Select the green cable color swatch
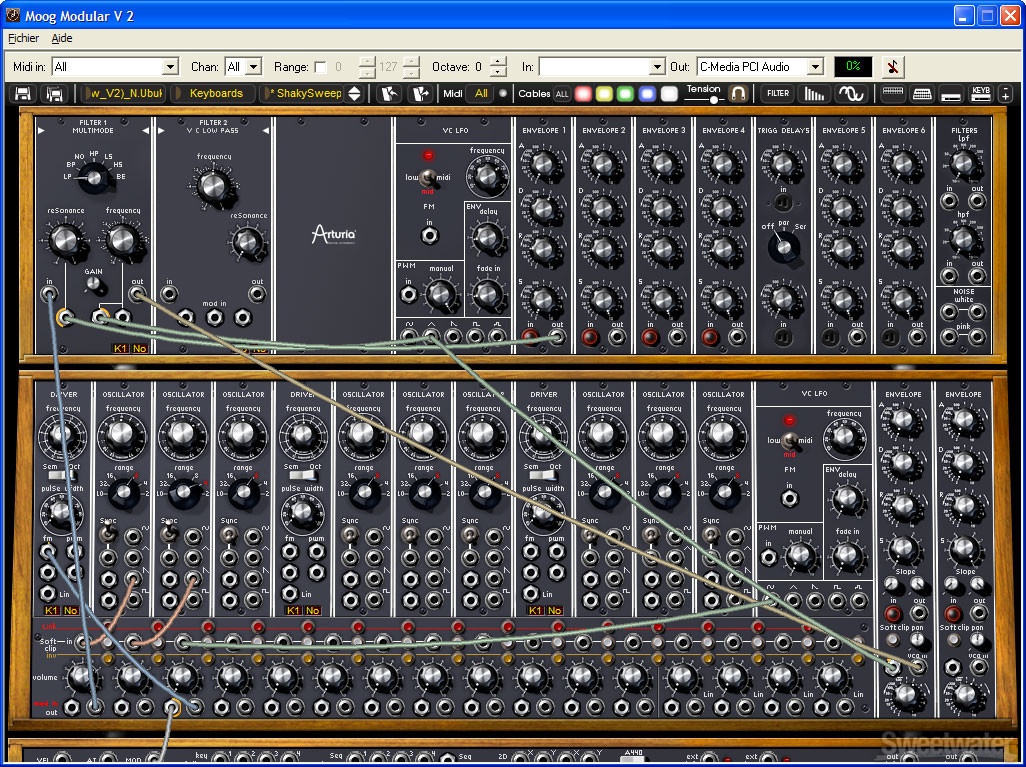 626,94
